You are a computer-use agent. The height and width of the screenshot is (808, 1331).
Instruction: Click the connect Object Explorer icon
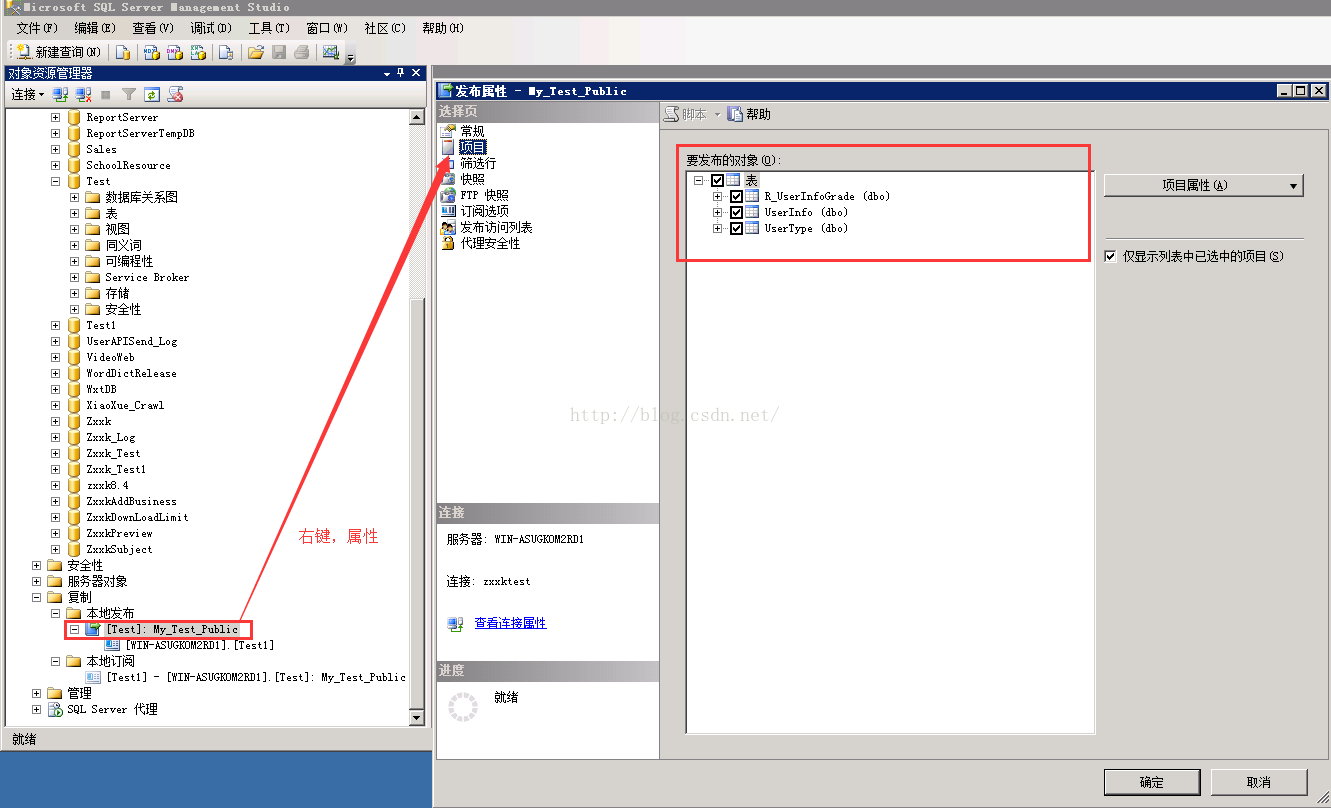61,94
